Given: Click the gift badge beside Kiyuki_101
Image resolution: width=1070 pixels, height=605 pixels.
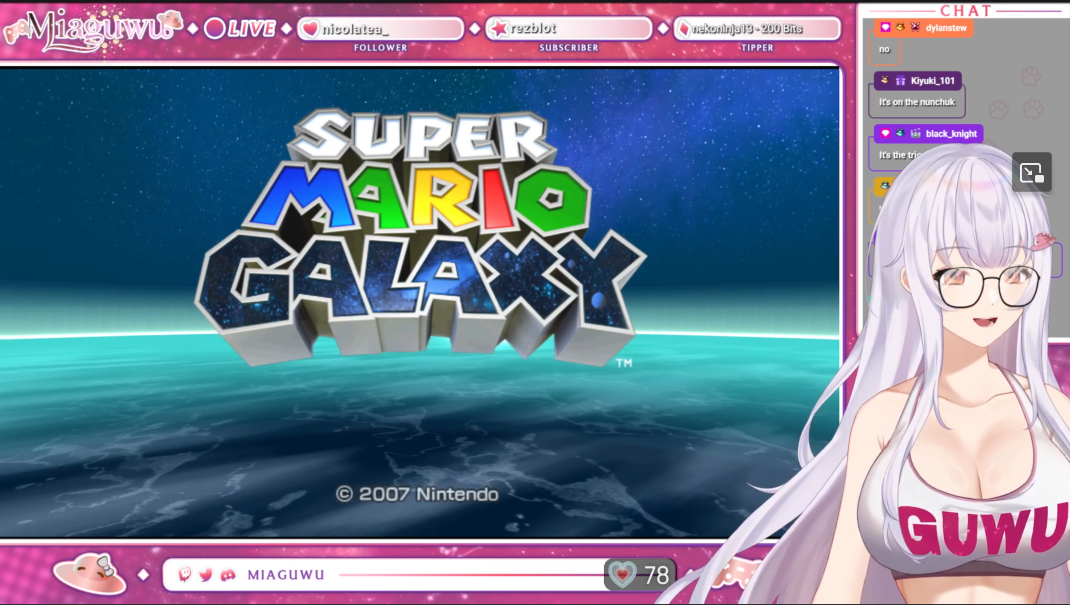Looking at the screenshot, I should [x=900, y=80].
